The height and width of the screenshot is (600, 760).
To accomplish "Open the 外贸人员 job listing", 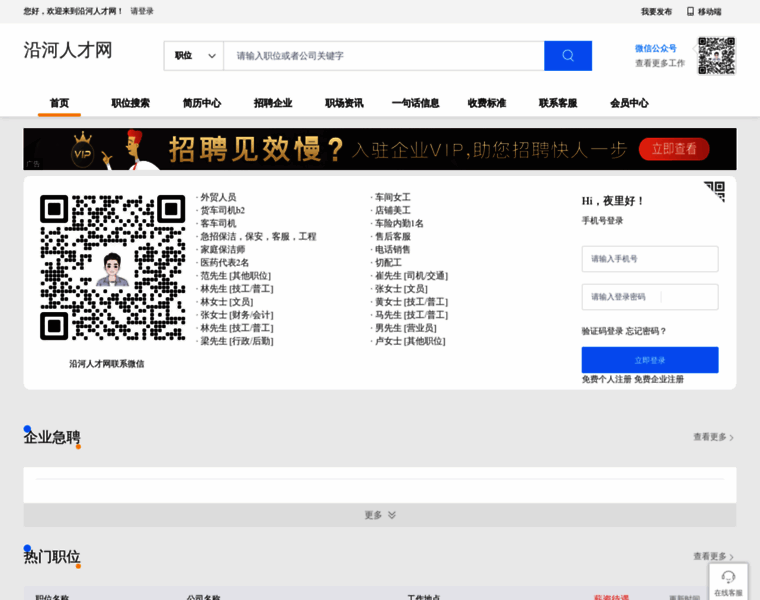I will click(x=218, y=198).
